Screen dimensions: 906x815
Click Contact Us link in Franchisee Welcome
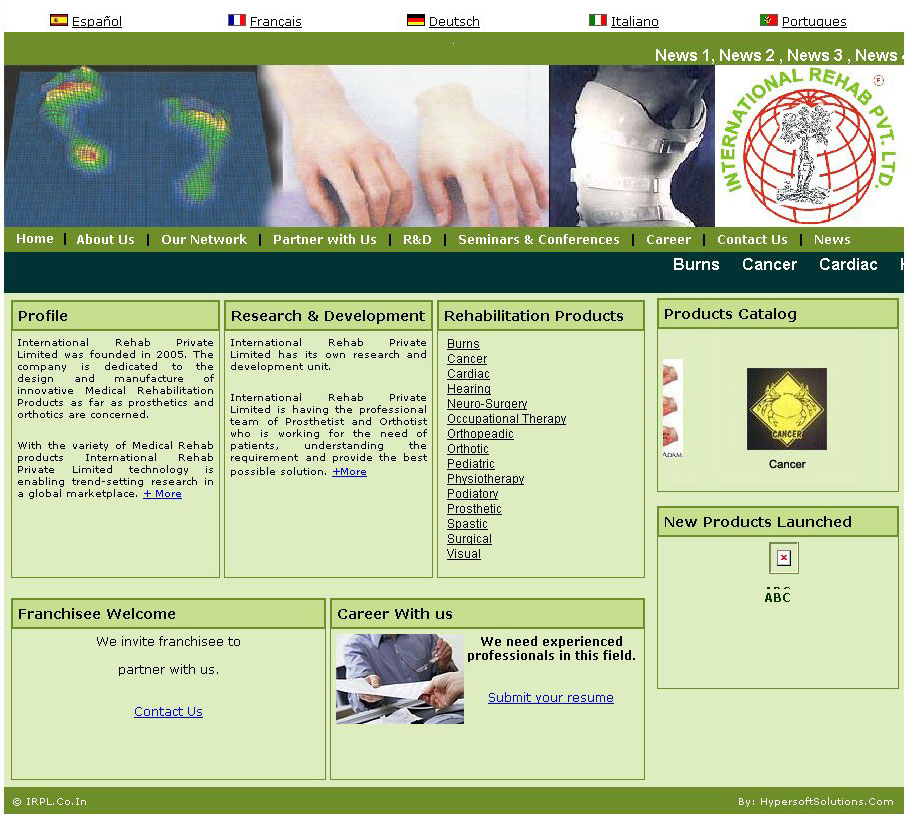pyautogui.click(x=168, y=712)
